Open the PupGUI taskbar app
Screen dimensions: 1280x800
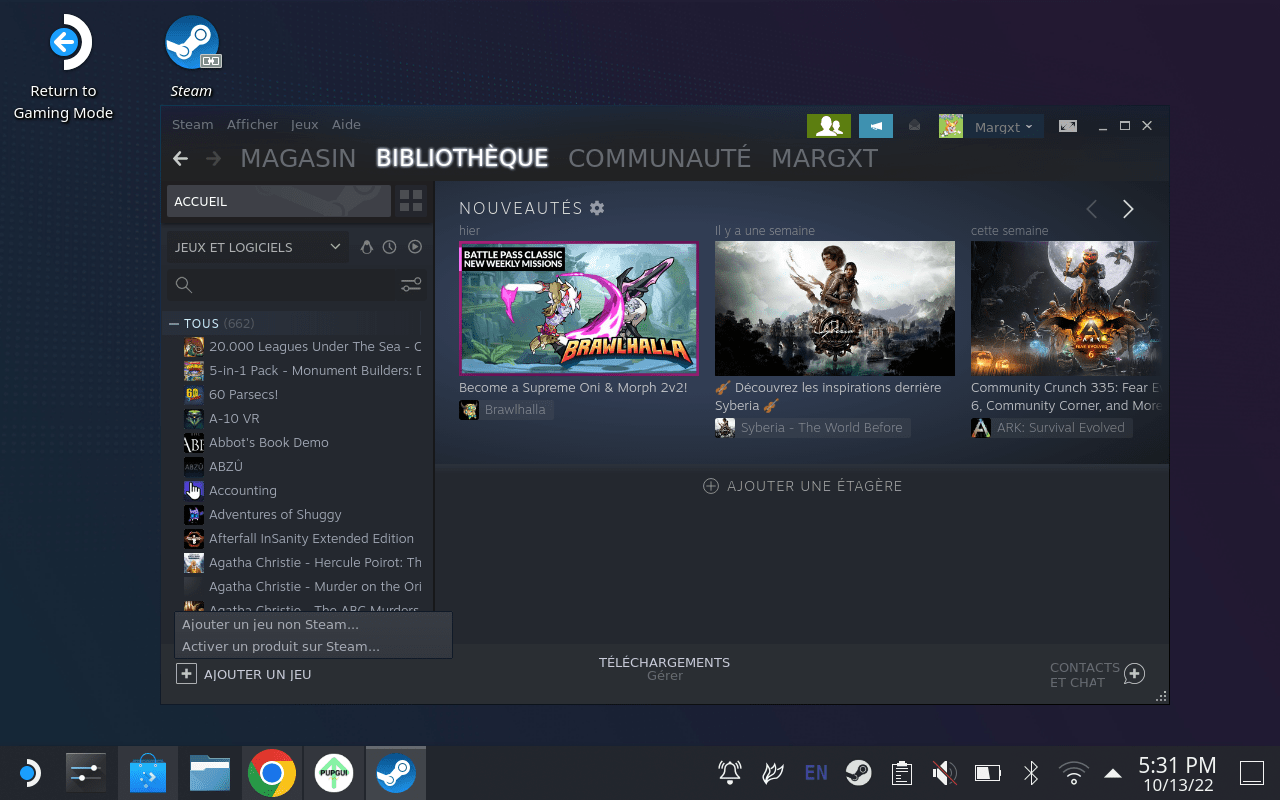(x=334, y=773)
